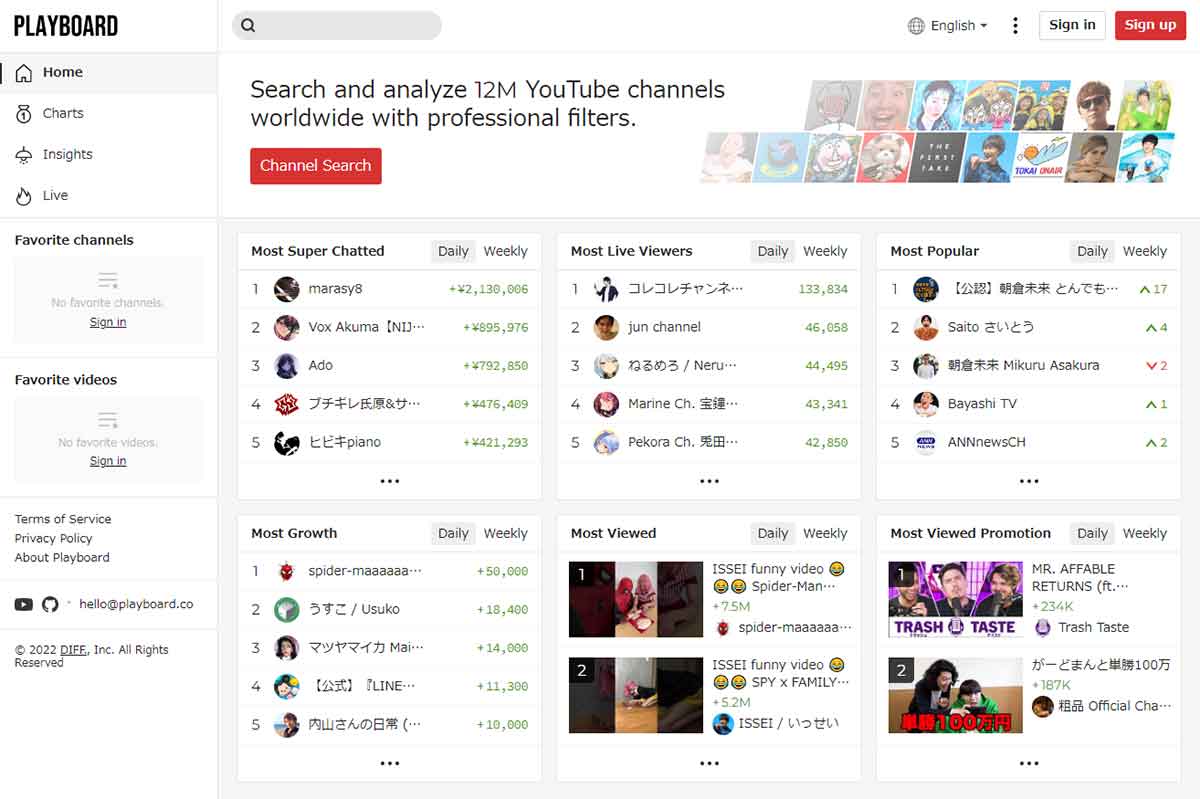Open the GitHub icon link
Screen dimensions: 1200x799
pyautogui.click(x=50, y=604)
